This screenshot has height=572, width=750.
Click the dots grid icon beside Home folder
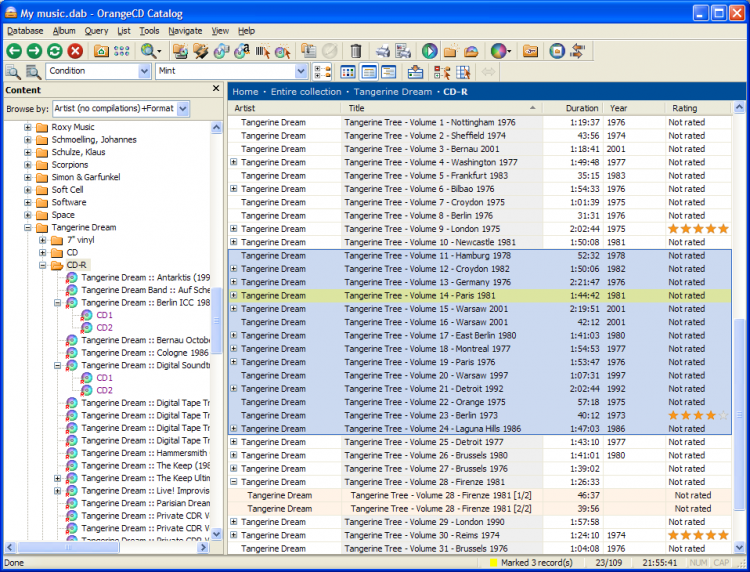(121, 51)
